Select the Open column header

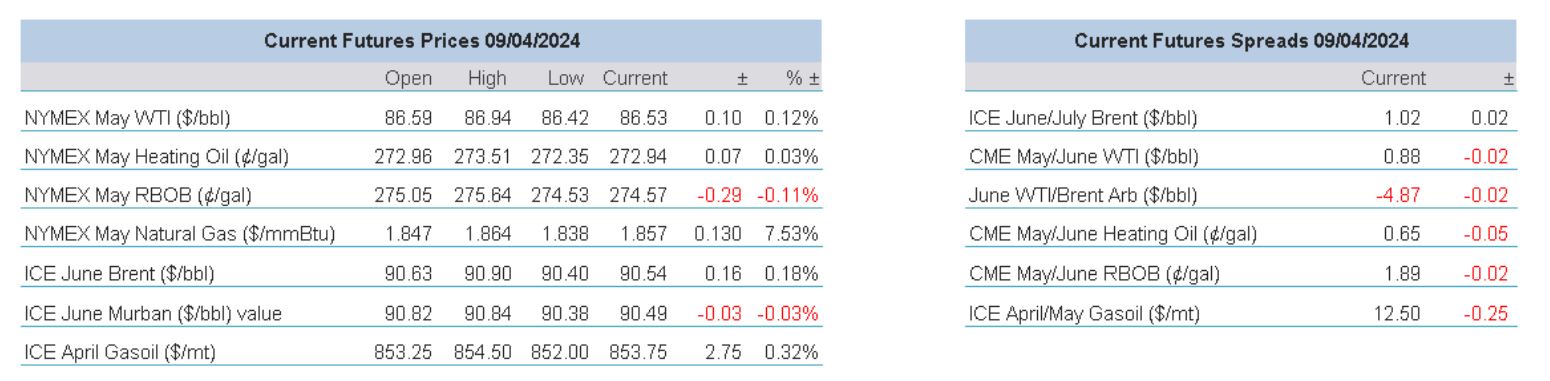pyautogui.click(x=408, y=78)
